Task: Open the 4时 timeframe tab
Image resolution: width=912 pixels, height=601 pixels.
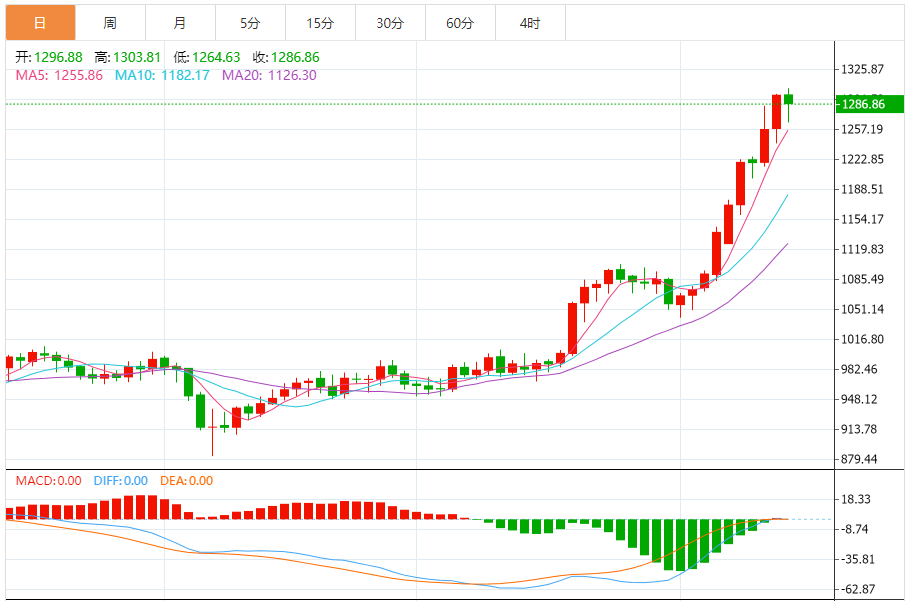Action: [530, 23]
